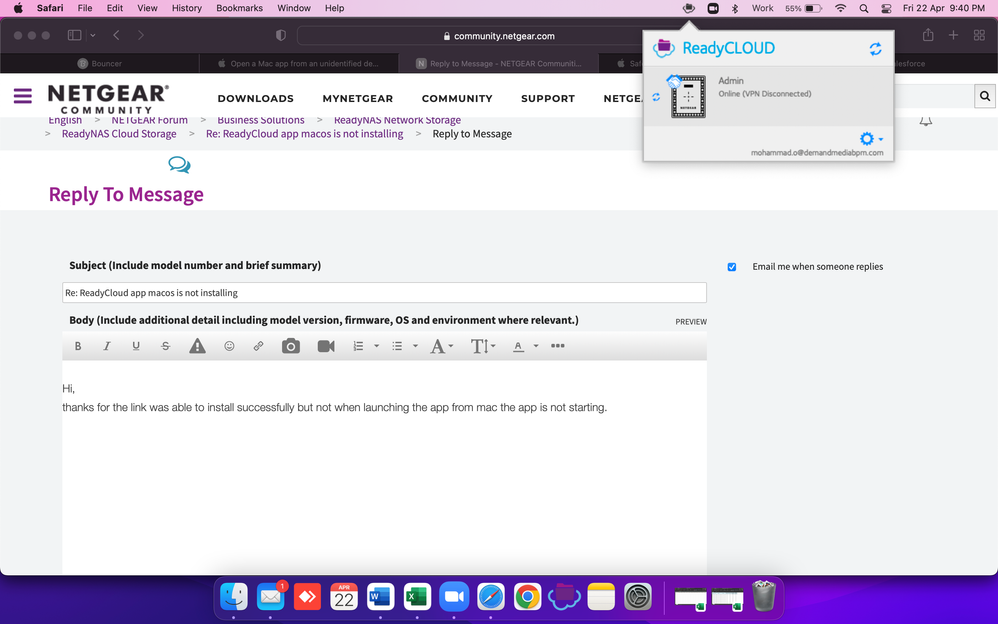Apply italic formatting in the editor
Screen dimensions: 998x624
(x=107, y=346)
